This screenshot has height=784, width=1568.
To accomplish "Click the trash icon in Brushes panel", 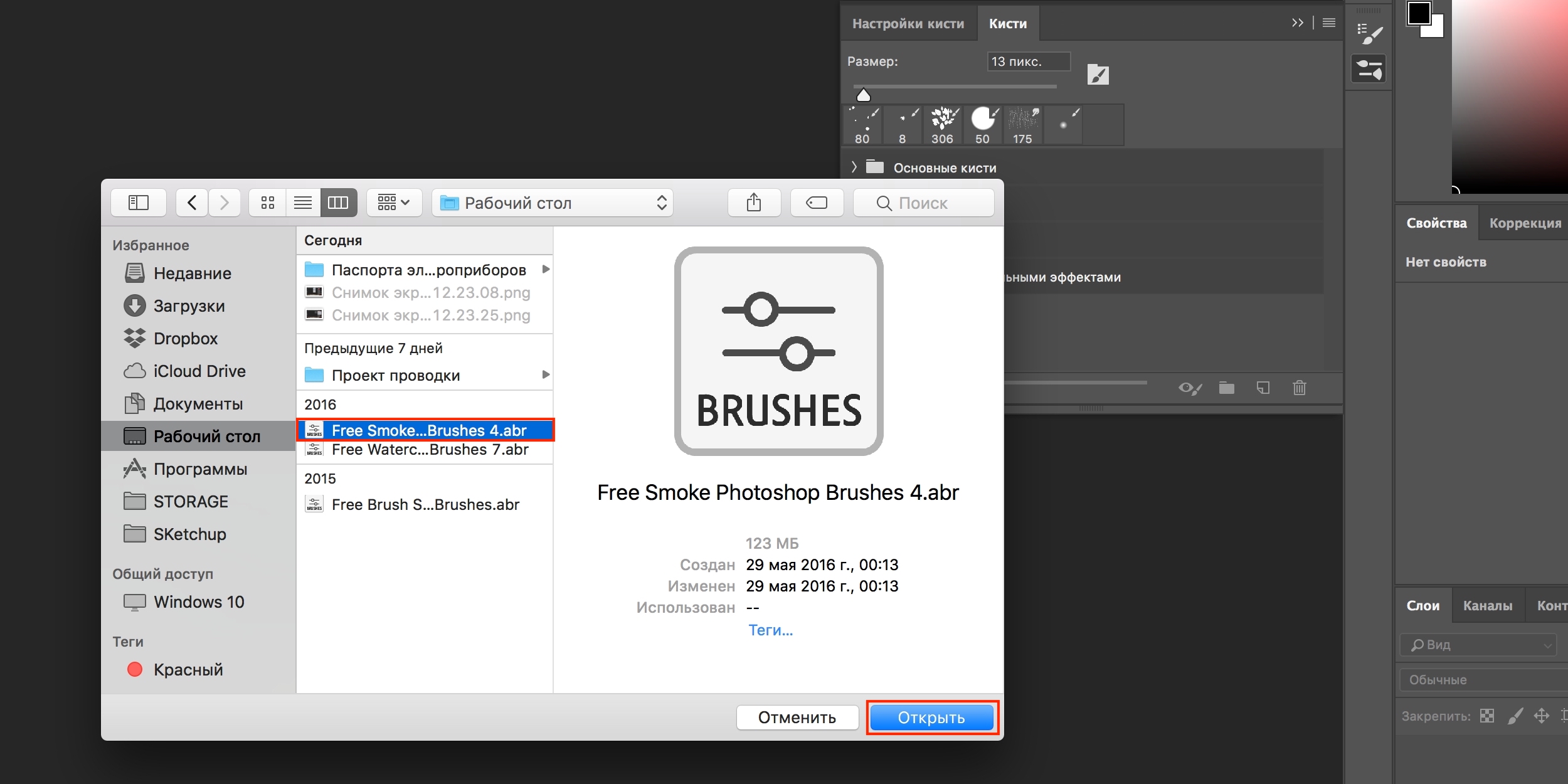I will (1299, 388).
